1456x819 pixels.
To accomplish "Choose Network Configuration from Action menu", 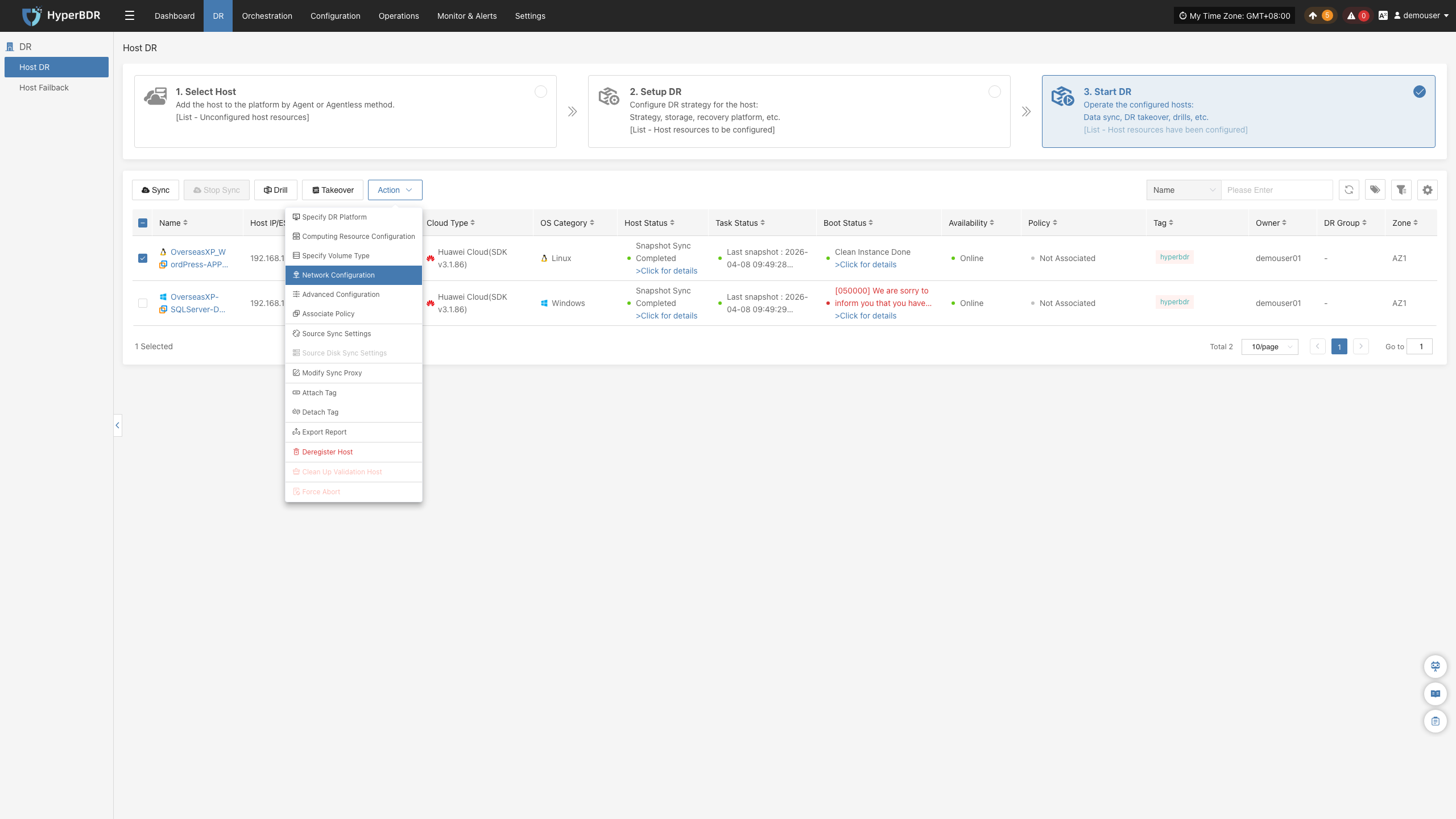I will point(354,275).
